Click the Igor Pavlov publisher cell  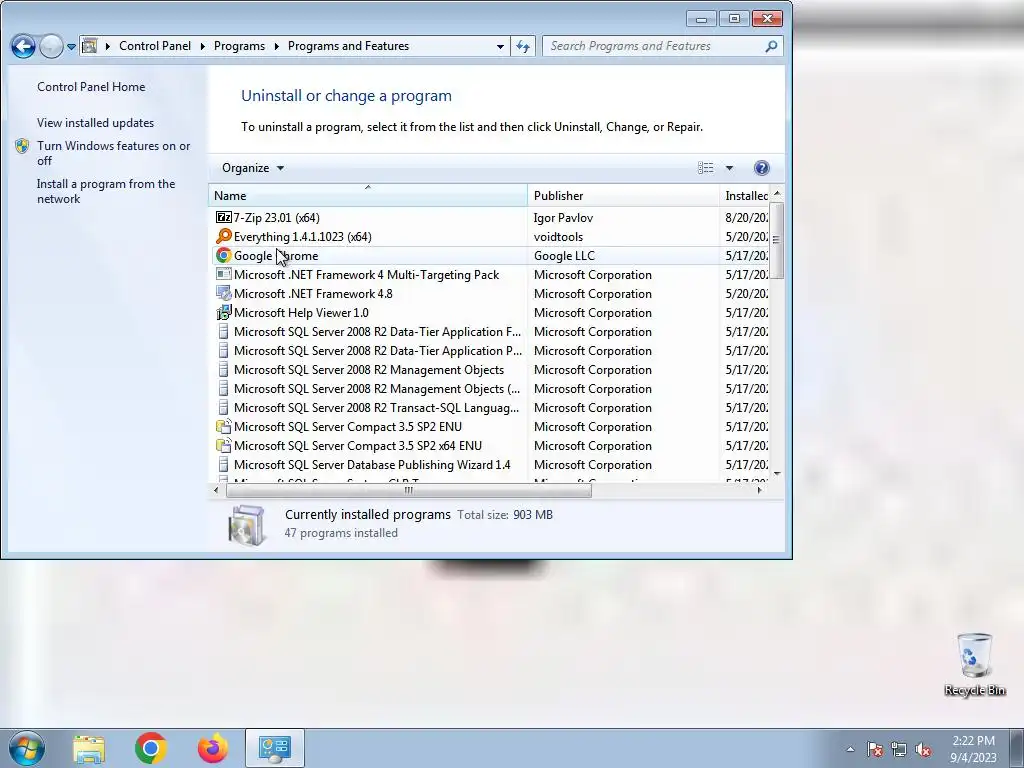coord(563,217)
